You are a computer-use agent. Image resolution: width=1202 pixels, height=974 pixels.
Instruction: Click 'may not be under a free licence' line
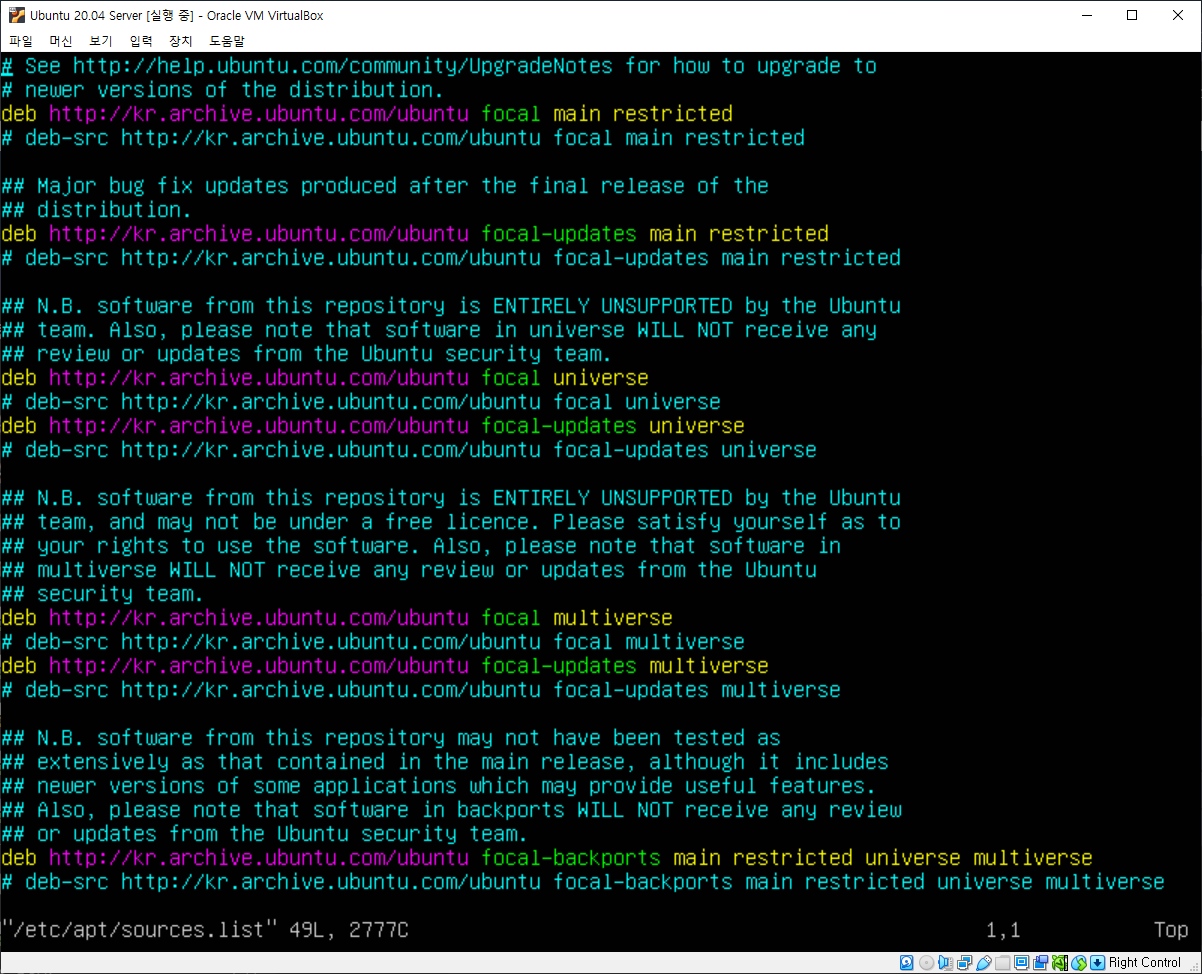pos(451,522)
